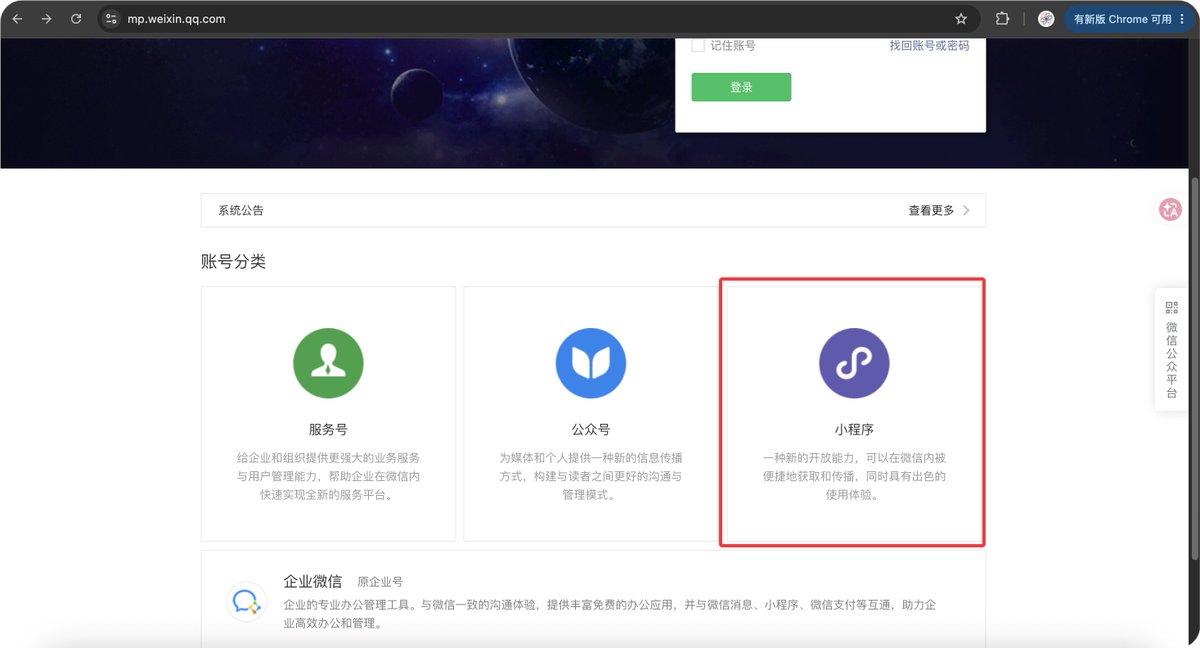Click the mp.weixin.qq.com address bar
The height and width of the screenshot is (648, 1200).
540,19
